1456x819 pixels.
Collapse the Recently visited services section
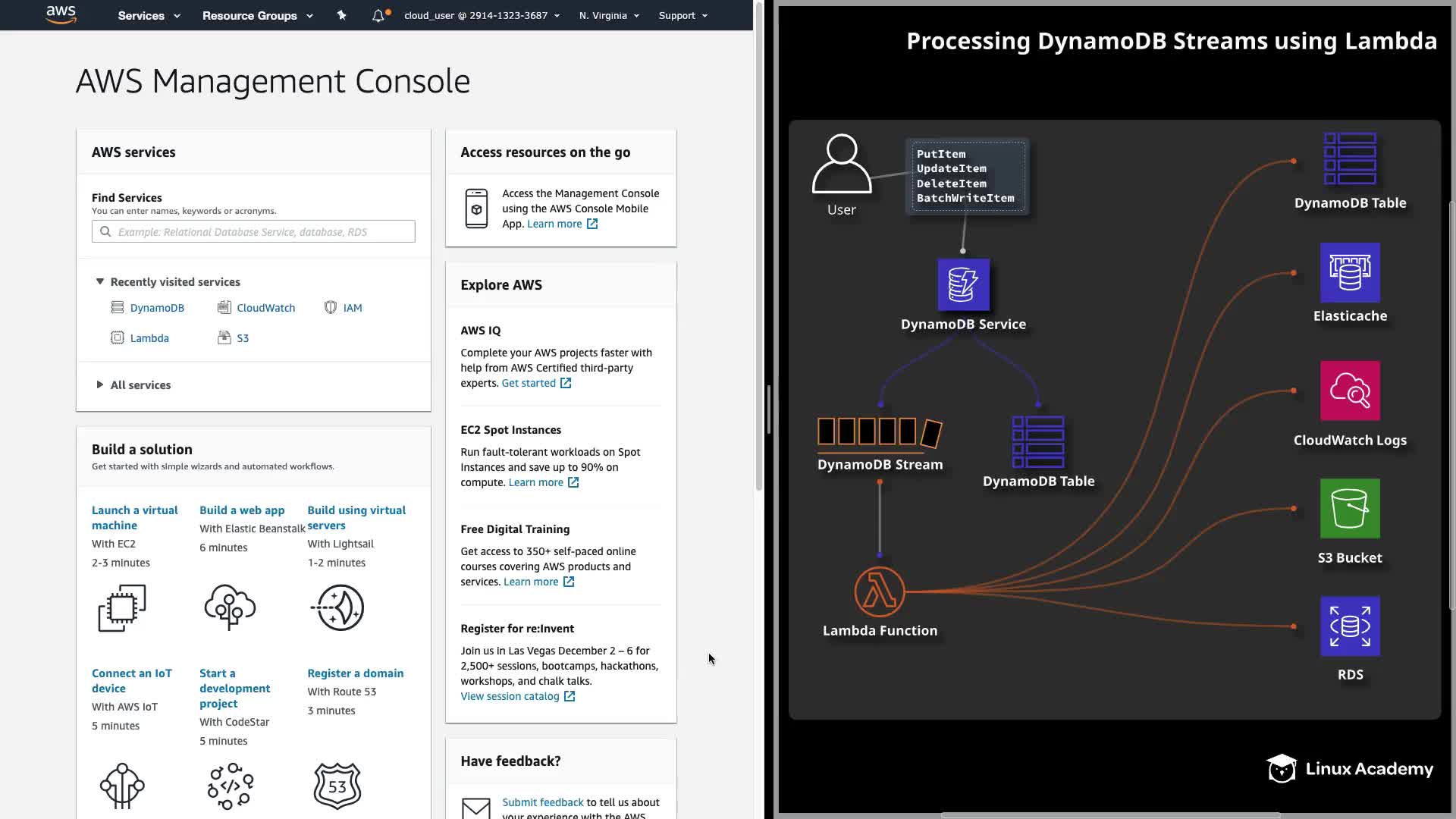point(99,281)
